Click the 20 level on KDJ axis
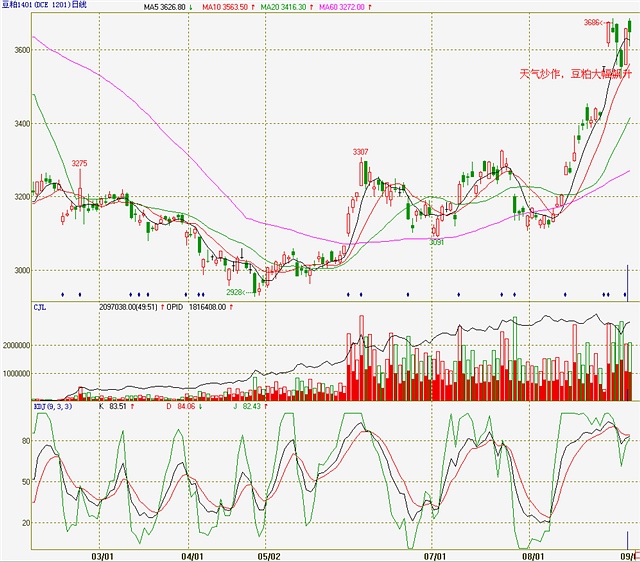Image resolution: width=640 pixels, height=562 pixels. click(26, 522)
